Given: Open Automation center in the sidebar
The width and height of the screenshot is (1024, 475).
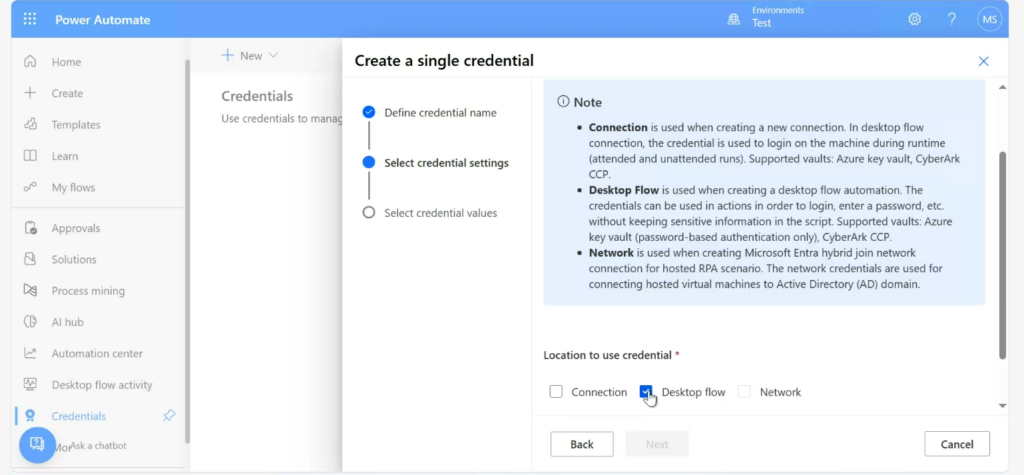Looking at the screenshot, I should (98, 353).
